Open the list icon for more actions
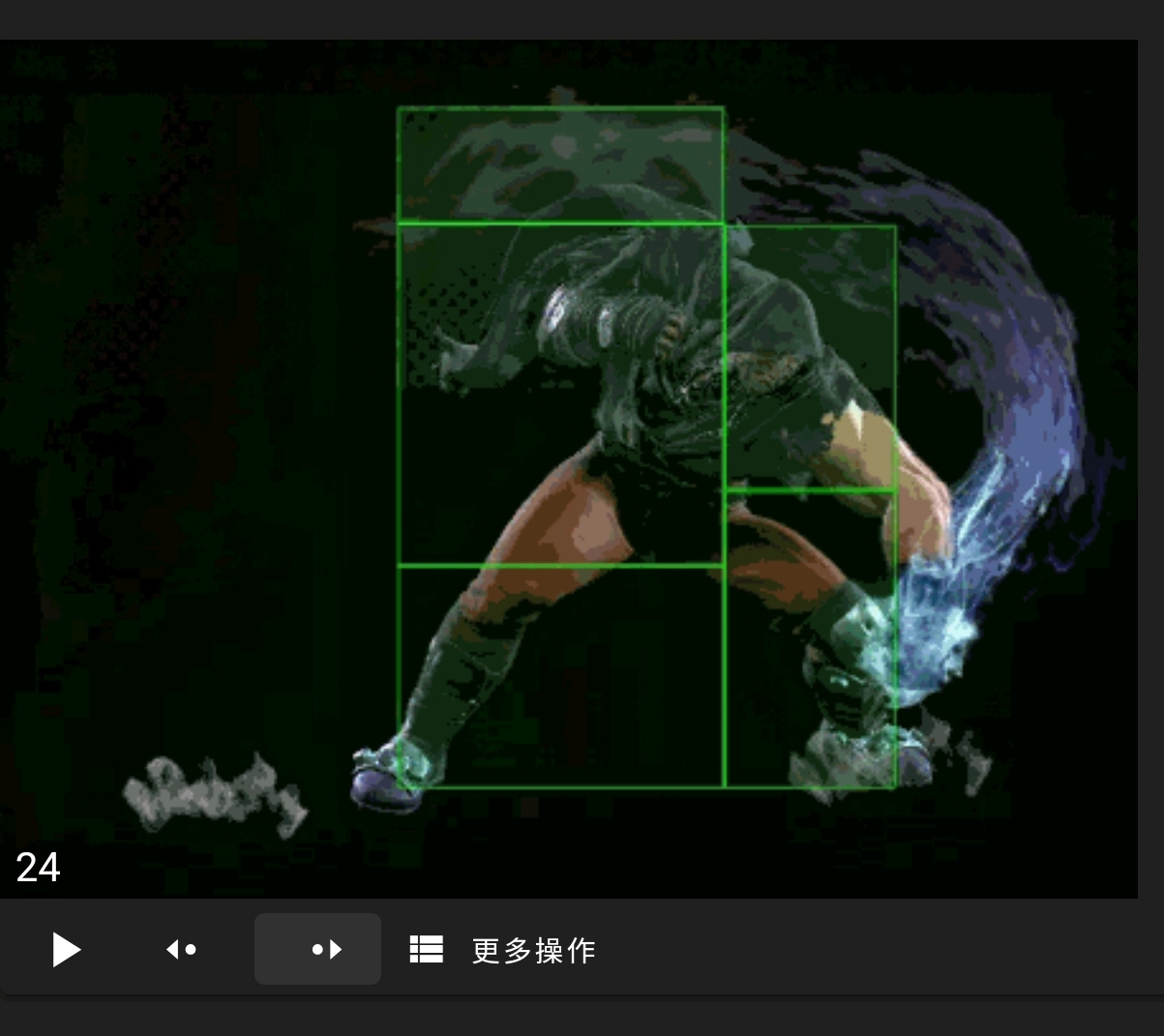Viewport: 1164px width, 1036px height. [427, 949]
